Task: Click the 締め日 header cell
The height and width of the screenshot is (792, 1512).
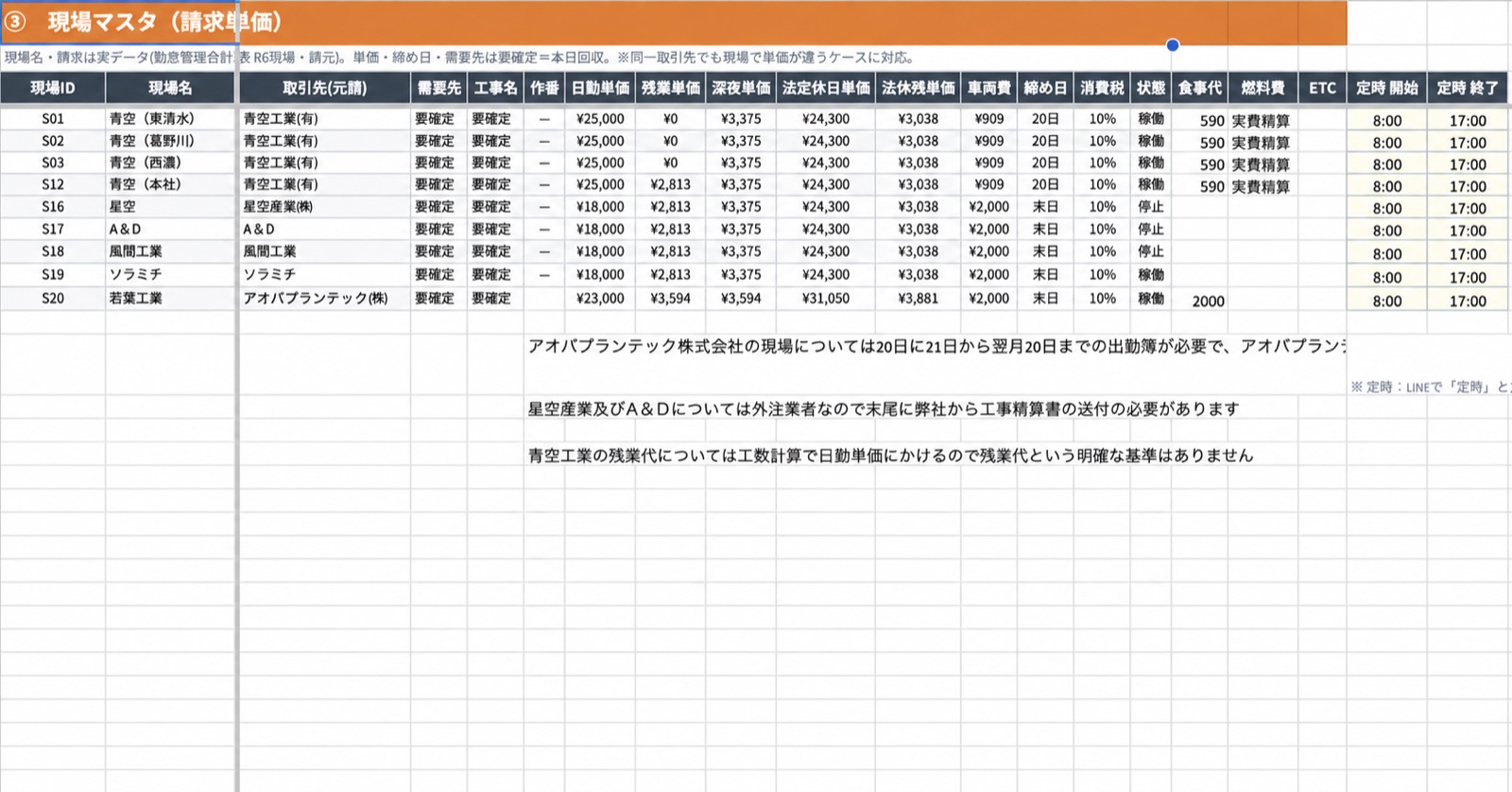Action: 1045,88
